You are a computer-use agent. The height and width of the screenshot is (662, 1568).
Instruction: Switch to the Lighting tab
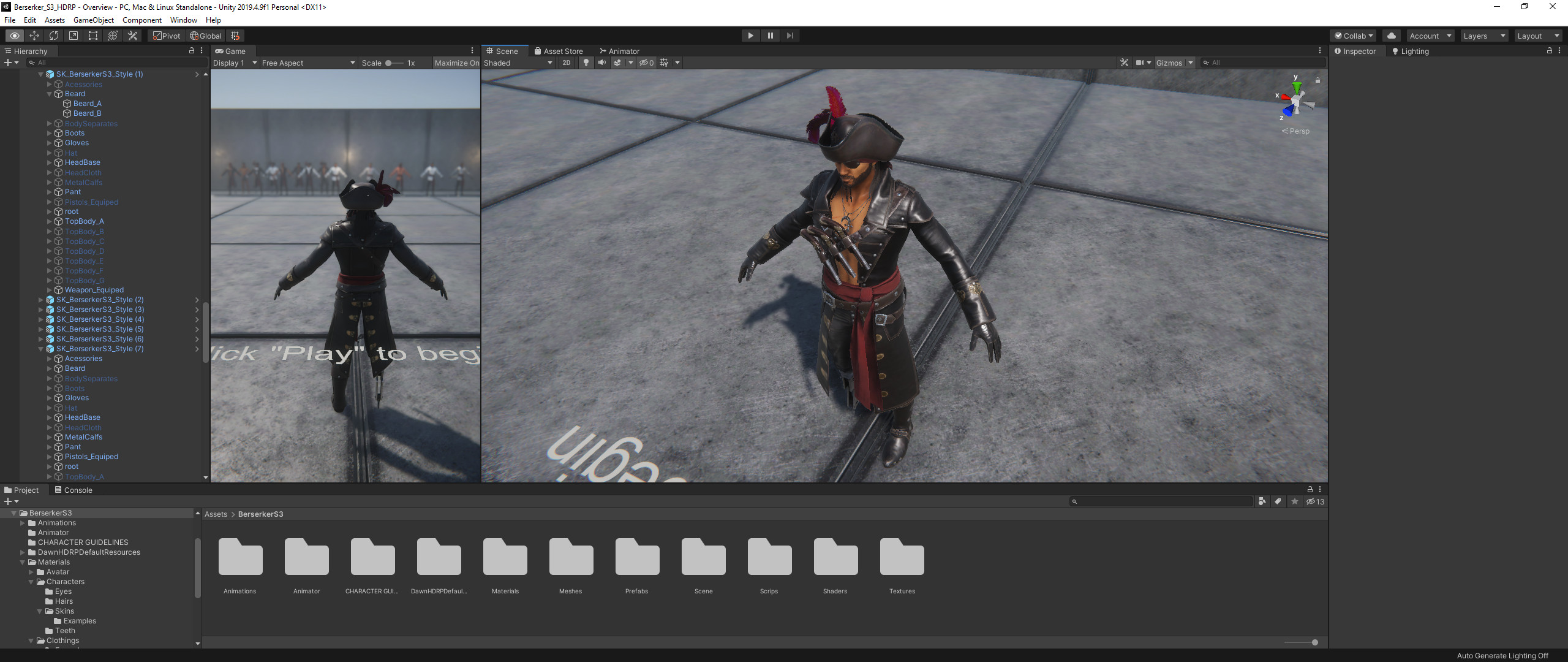(1410, 51)
